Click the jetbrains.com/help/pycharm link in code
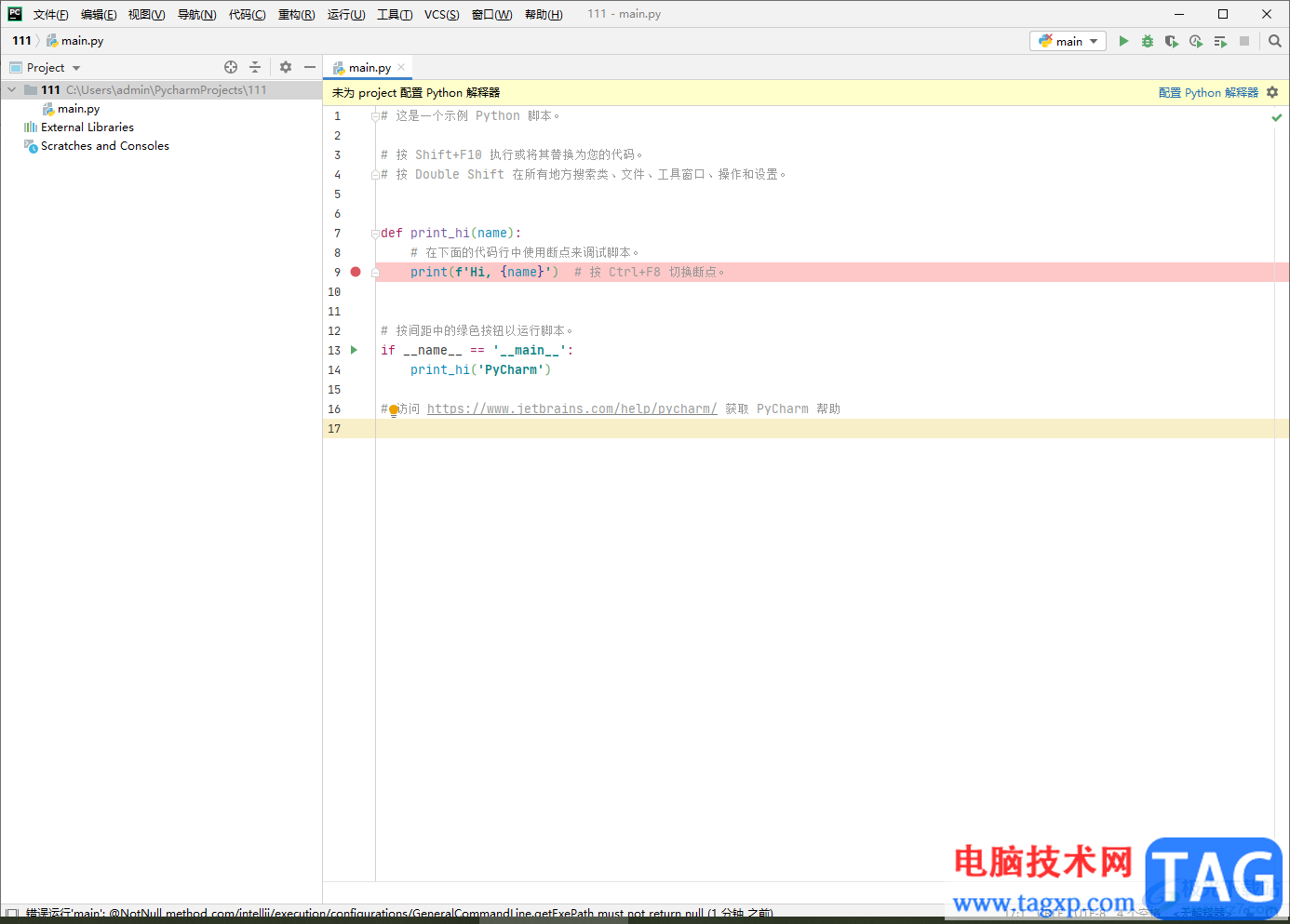 click(571, 408)
